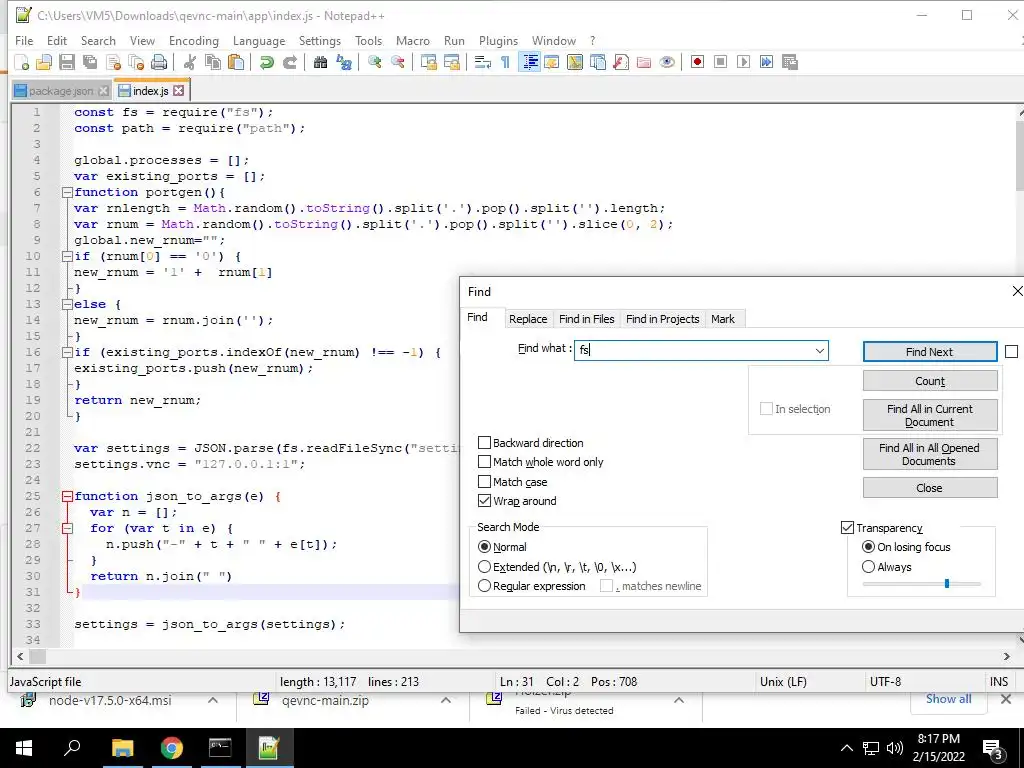Image resolution: width=1024 pixels, height=768 pixels.
Task: Open the Find what history dropdown
Action: [x=820, y=351]
